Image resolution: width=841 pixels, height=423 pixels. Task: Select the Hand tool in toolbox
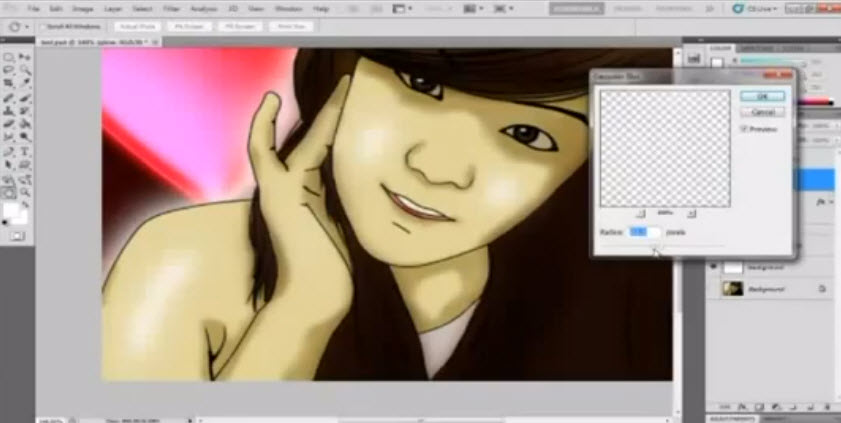click(9, 193)
